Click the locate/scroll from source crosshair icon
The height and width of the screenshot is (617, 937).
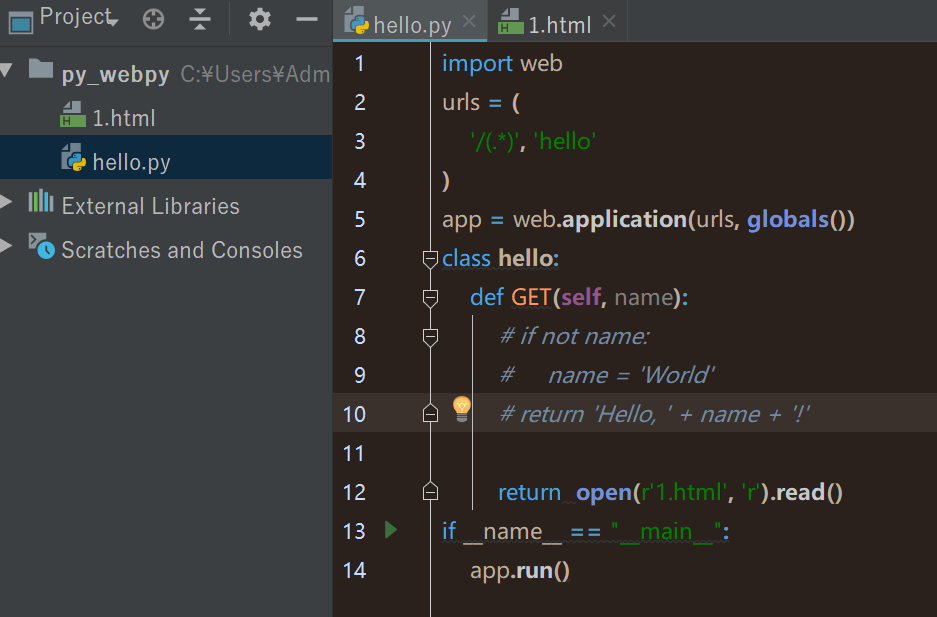coord(153,19)
